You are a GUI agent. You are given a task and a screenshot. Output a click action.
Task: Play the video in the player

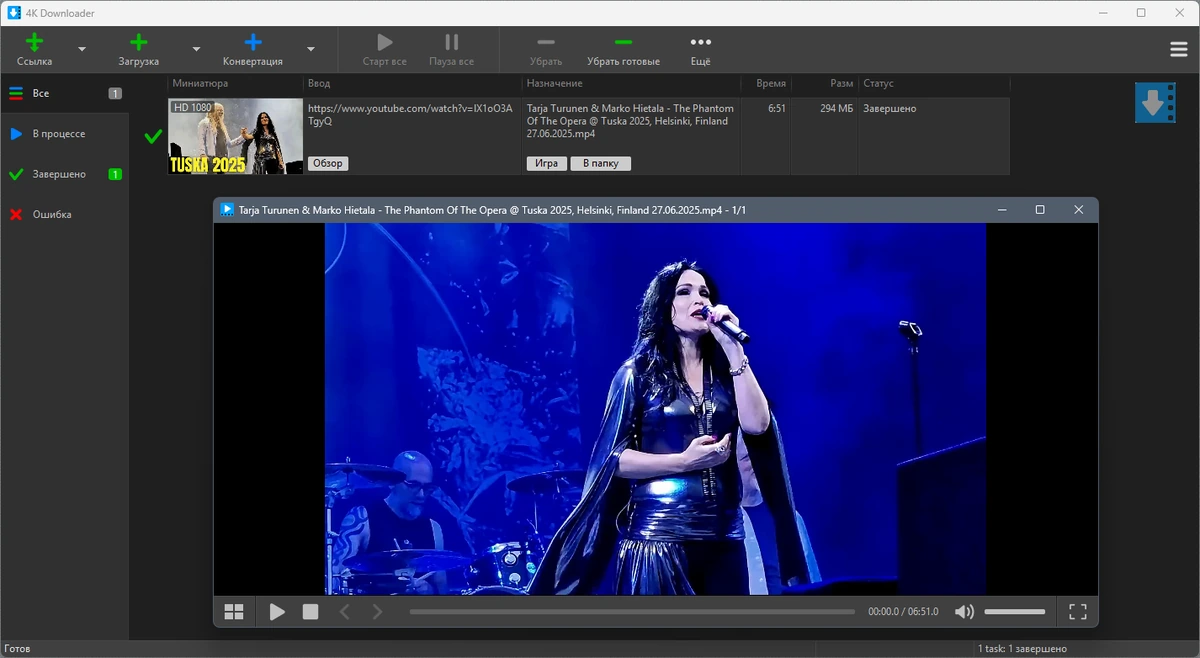pos(277,612)
